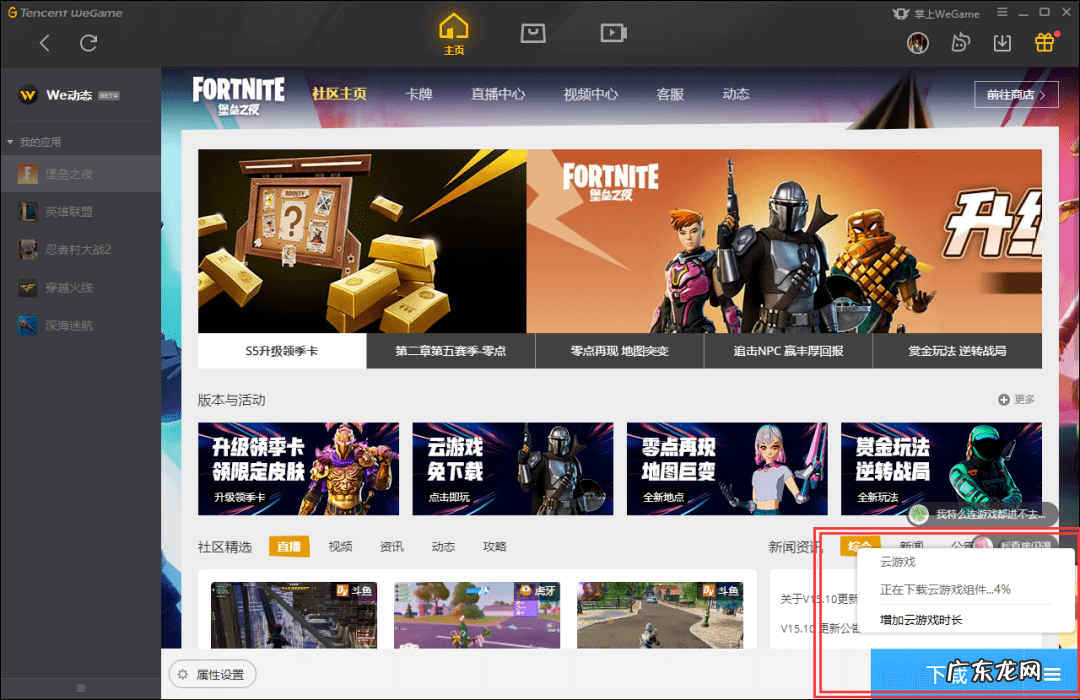The width and height of the screenshot is (1080, 700).
Task: Open the download manager icon
Action: (x=1002, y=43)
